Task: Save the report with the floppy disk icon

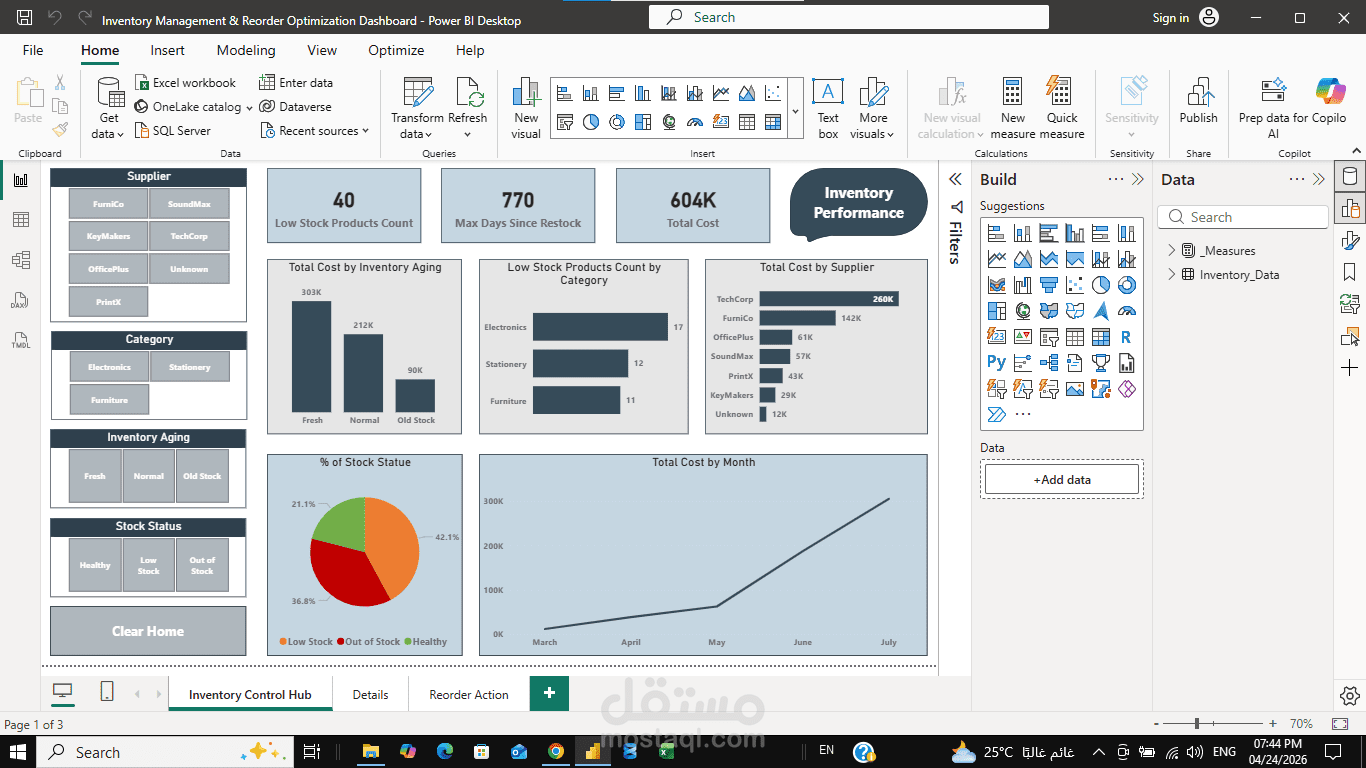Action: (25, 18)
